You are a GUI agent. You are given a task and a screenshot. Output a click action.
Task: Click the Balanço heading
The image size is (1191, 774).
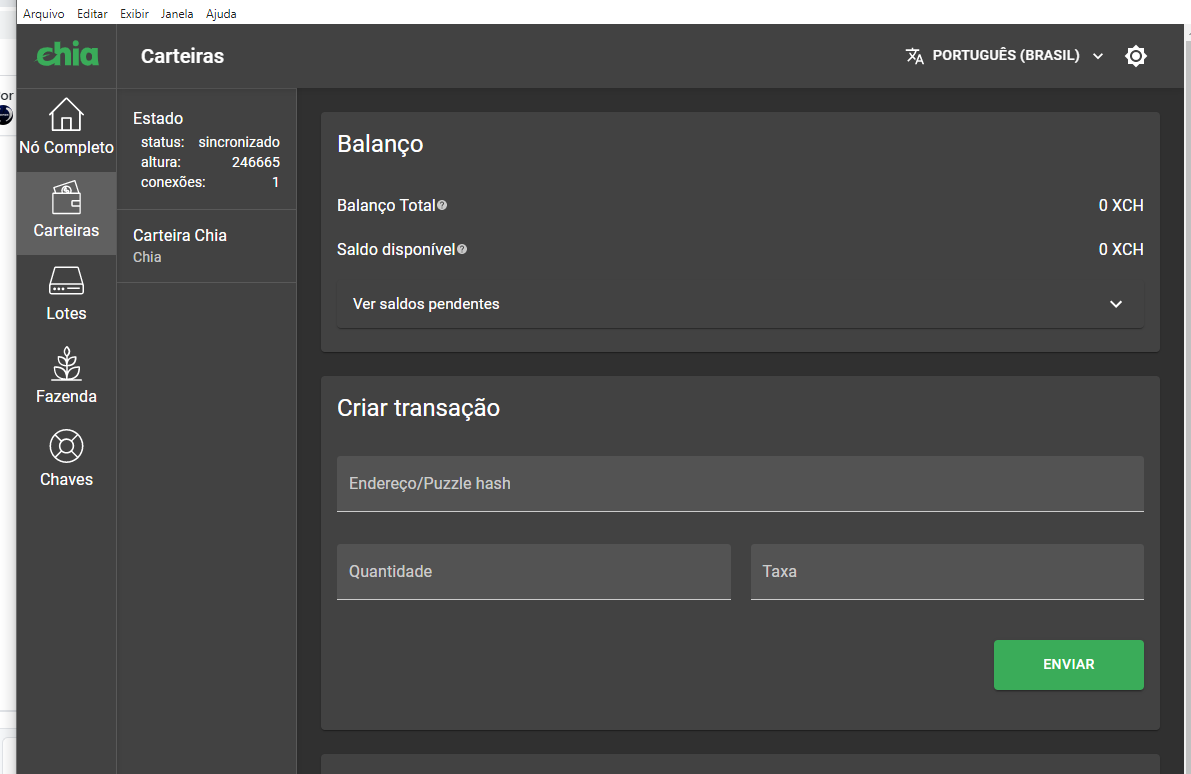(380, 144)
